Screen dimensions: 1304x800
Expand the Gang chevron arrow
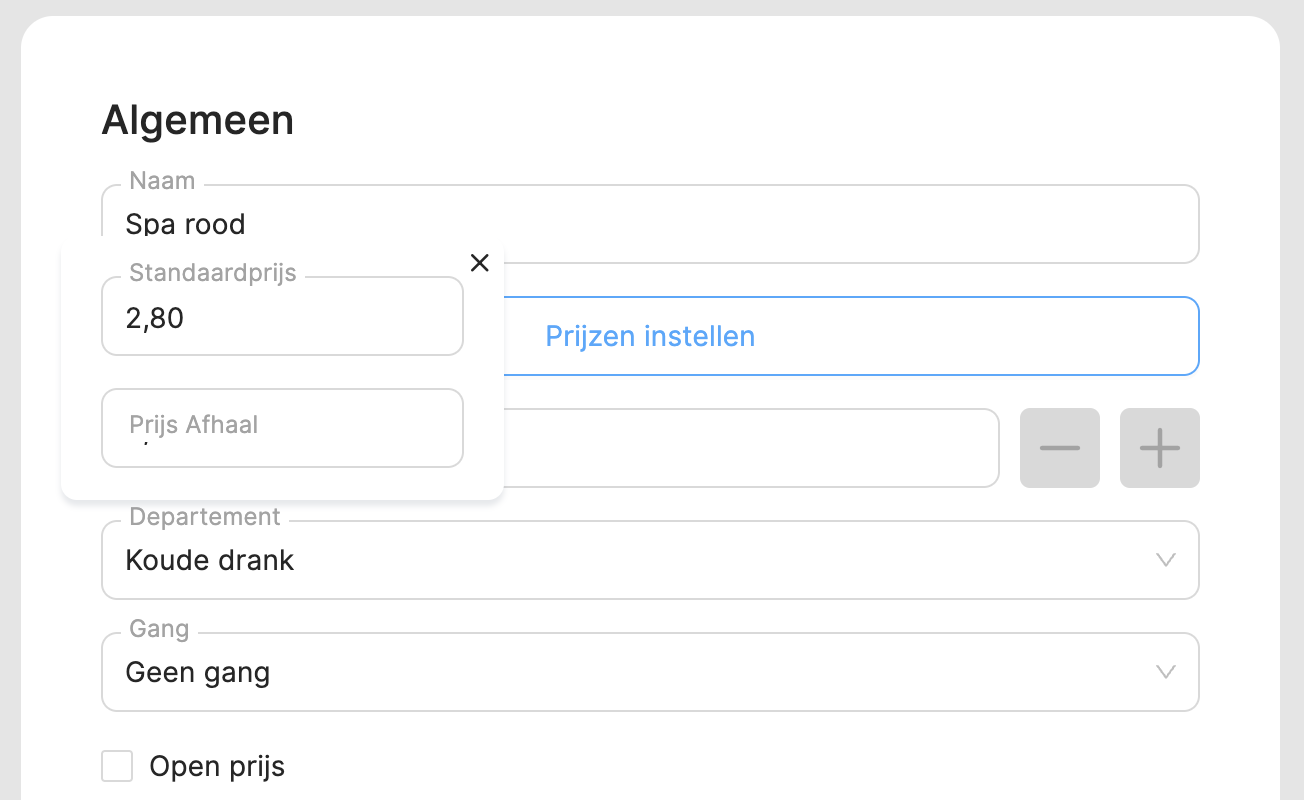tap(1165, 672)
